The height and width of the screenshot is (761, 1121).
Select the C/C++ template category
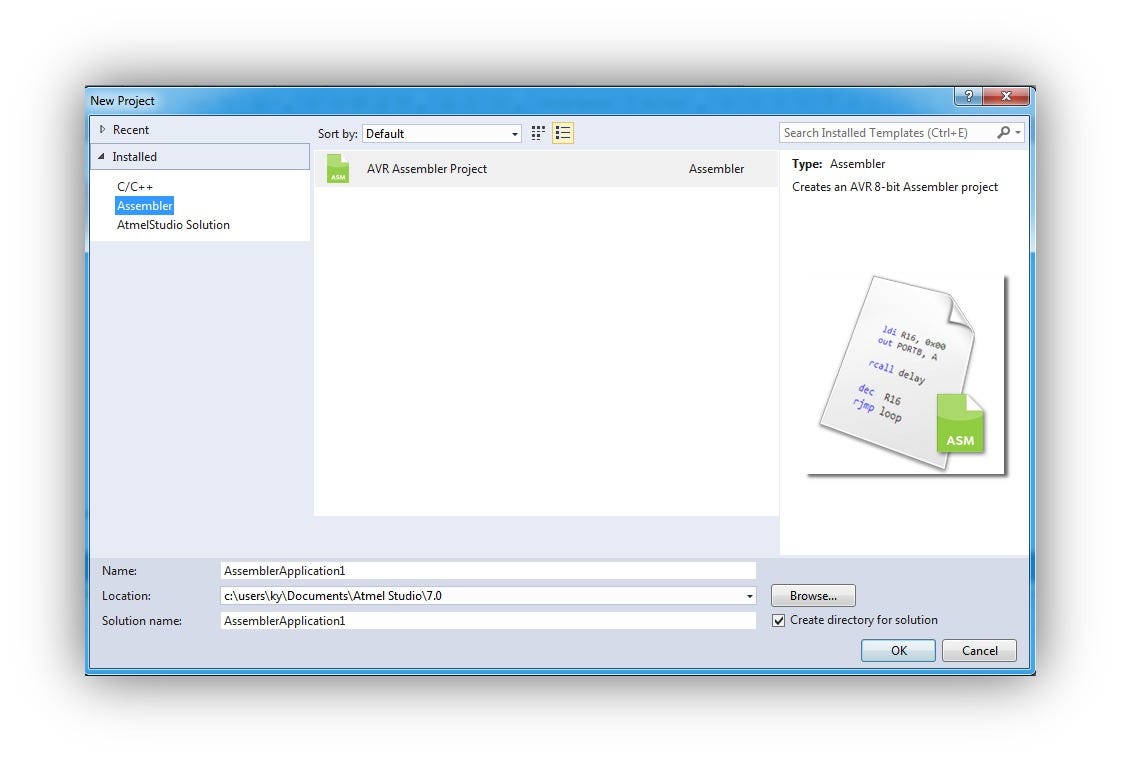coord(134,186)
